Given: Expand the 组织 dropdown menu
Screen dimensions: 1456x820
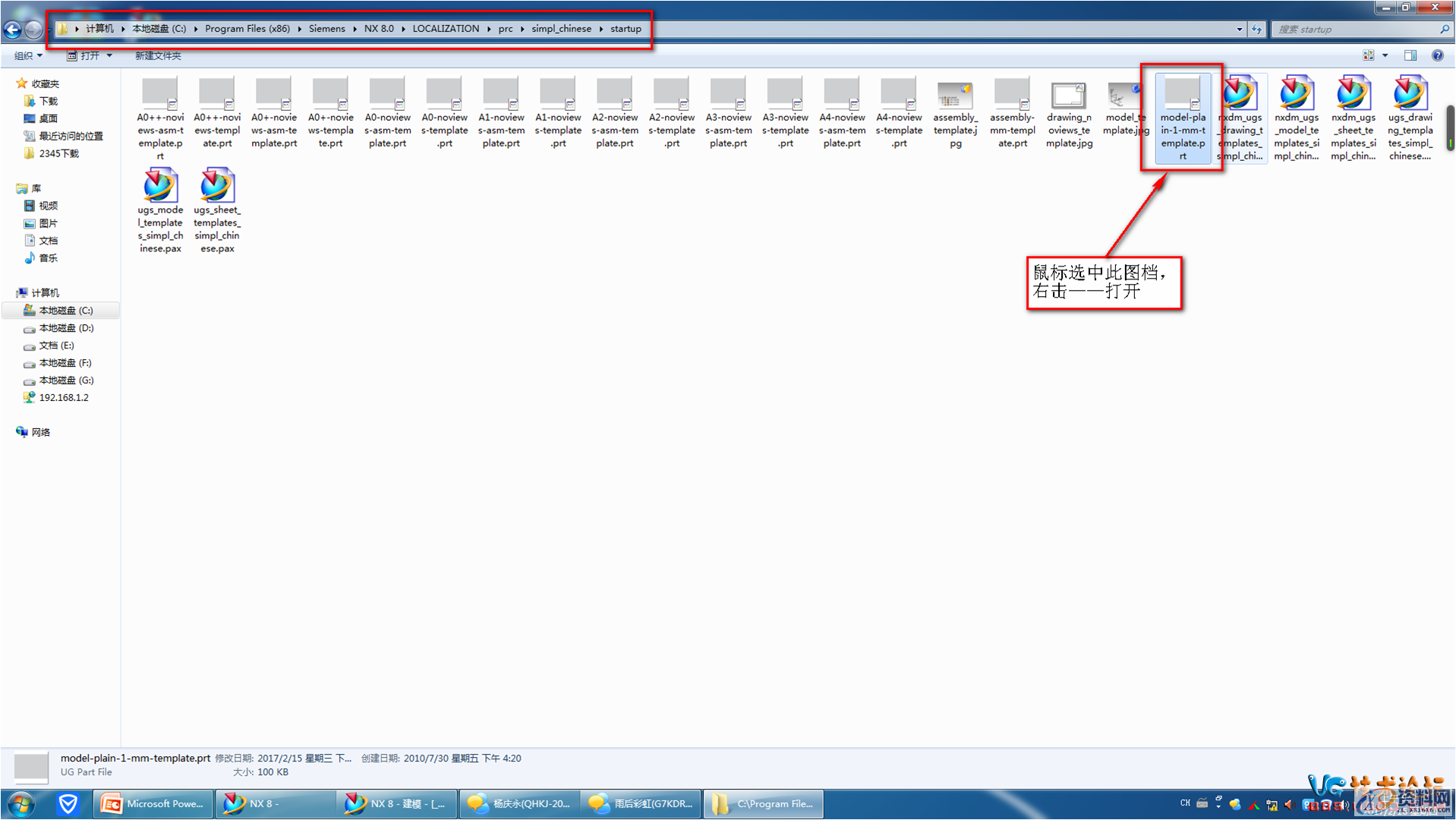Looking at the screenshot, I should 28,55.
